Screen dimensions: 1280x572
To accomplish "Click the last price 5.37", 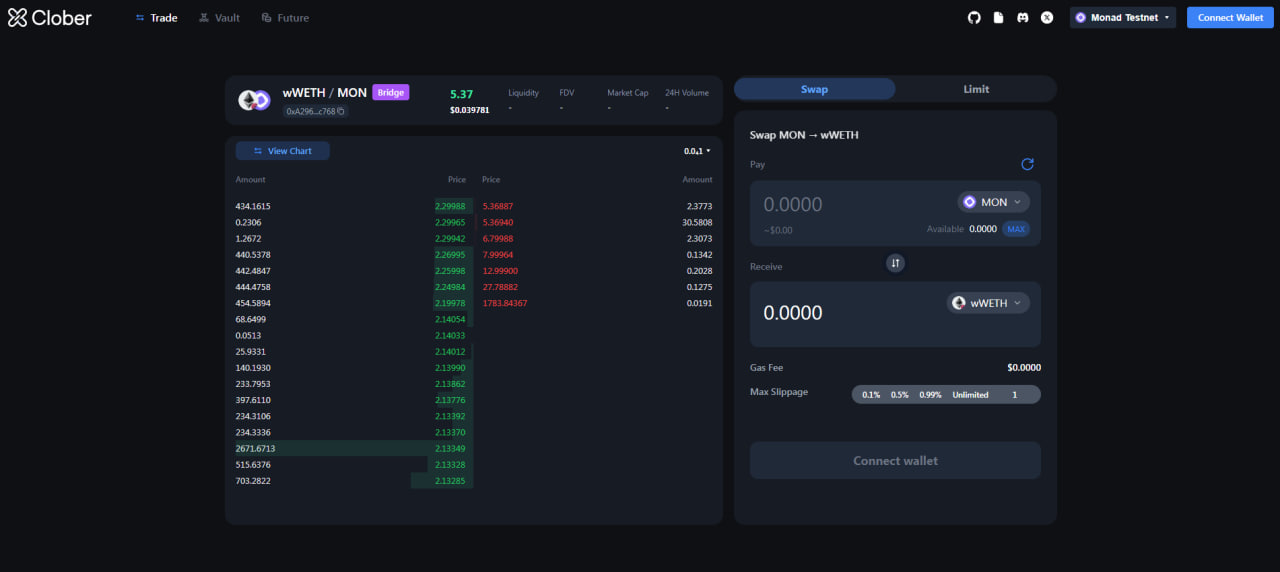I will click(x=461, y=94).
